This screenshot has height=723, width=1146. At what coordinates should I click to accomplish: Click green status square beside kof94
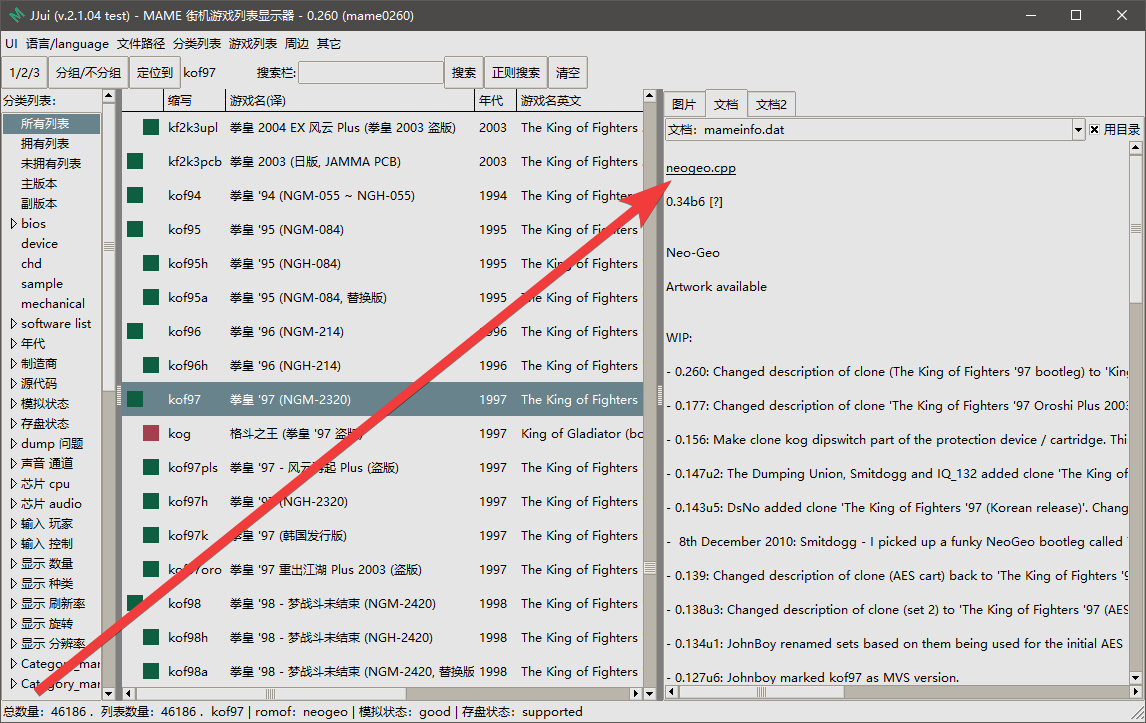pyautogui.click(x=135, y=195)
